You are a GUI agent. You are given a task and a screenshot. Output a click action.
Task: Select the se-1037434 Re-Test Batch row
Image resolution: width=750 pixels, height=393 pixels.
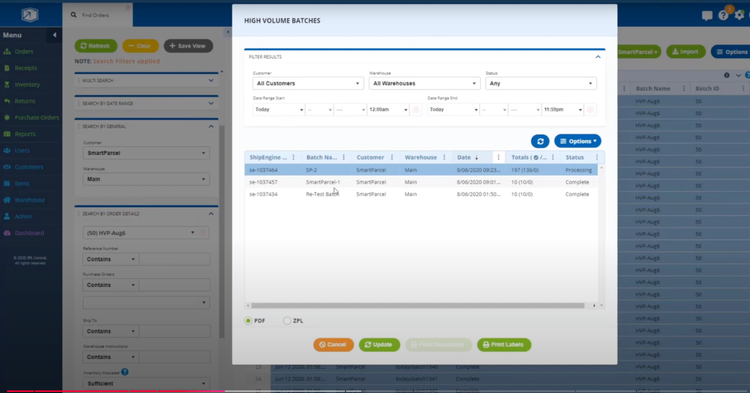421,194
